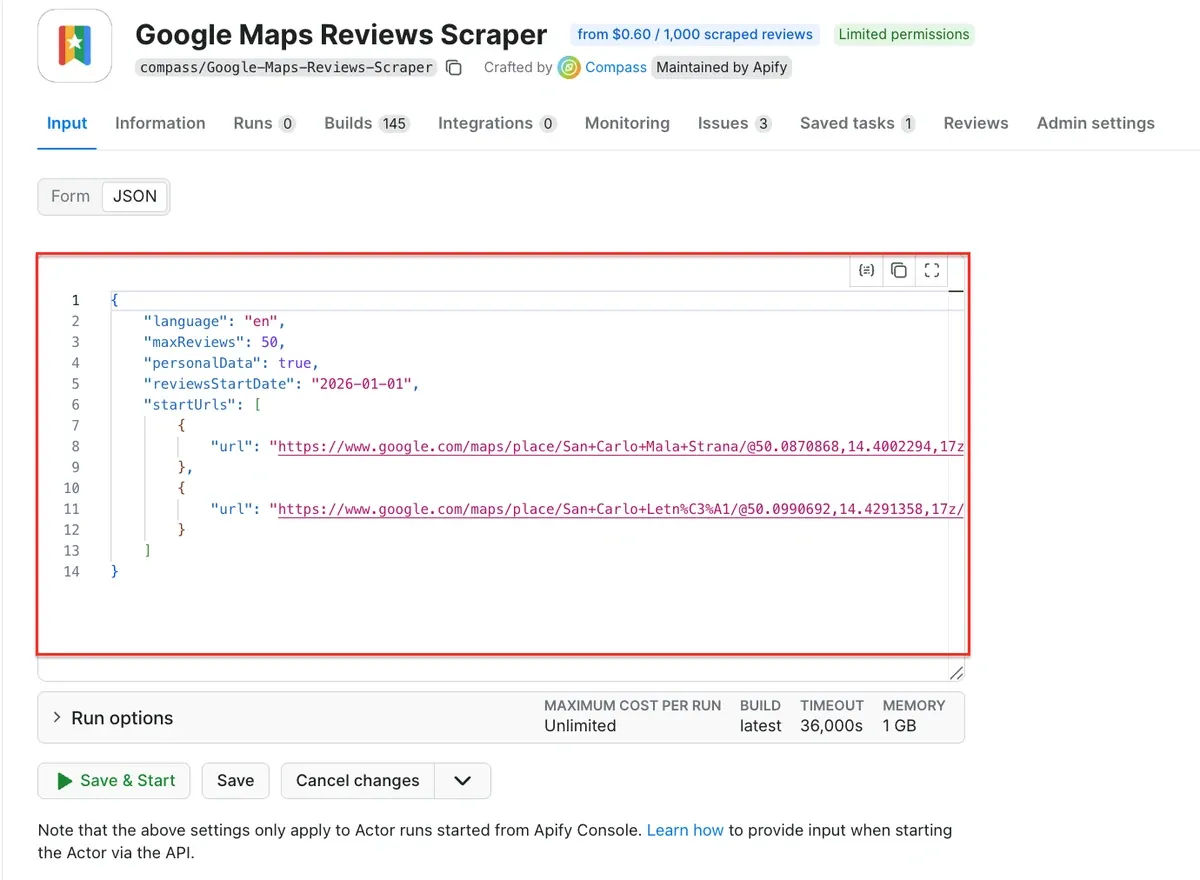
Task: Expand the JSON editor to fullscreen
Action: point(932,271)
